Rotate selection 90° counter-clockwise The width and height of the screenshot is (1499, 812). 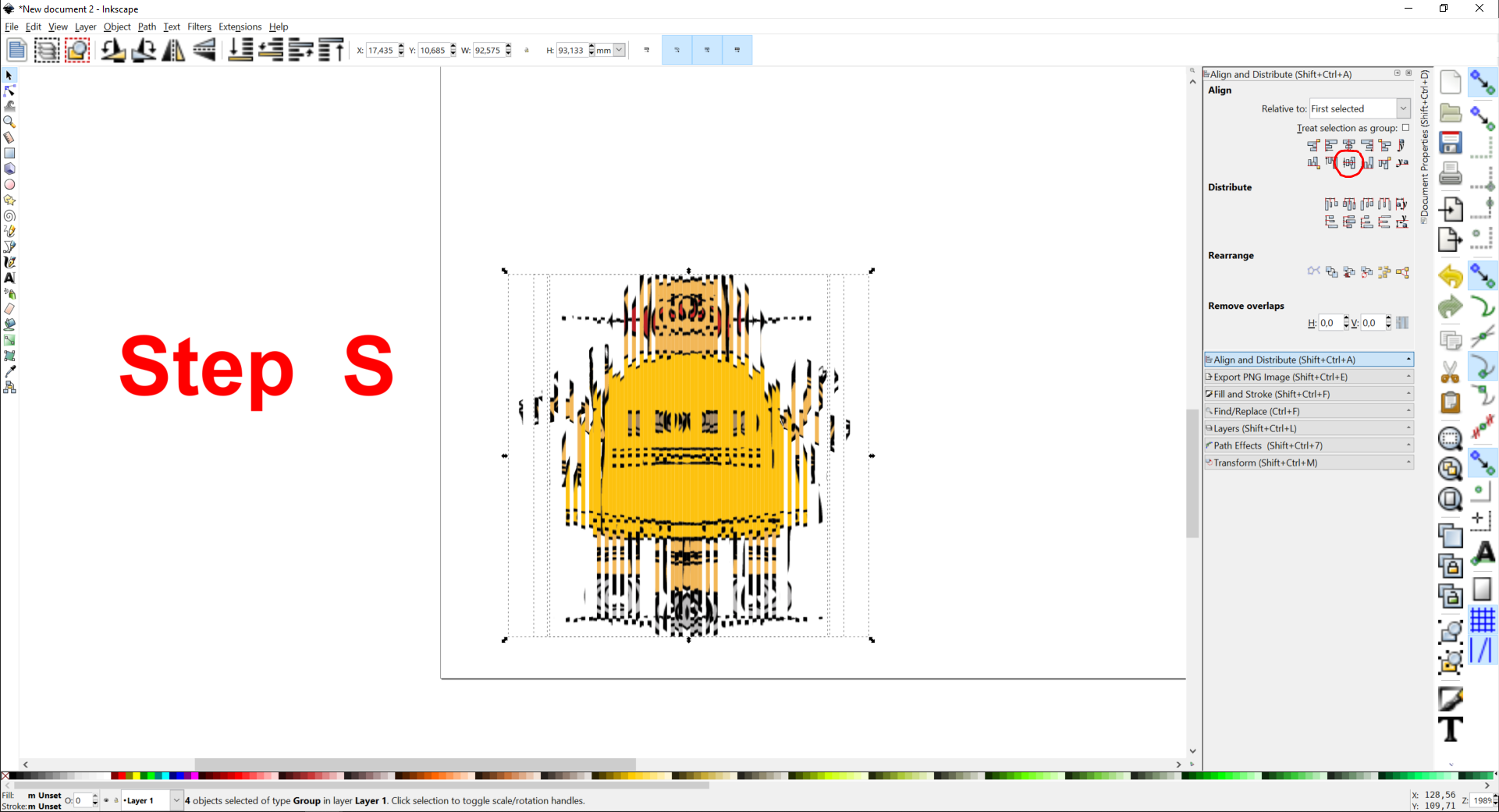click(x=113, y=50)
